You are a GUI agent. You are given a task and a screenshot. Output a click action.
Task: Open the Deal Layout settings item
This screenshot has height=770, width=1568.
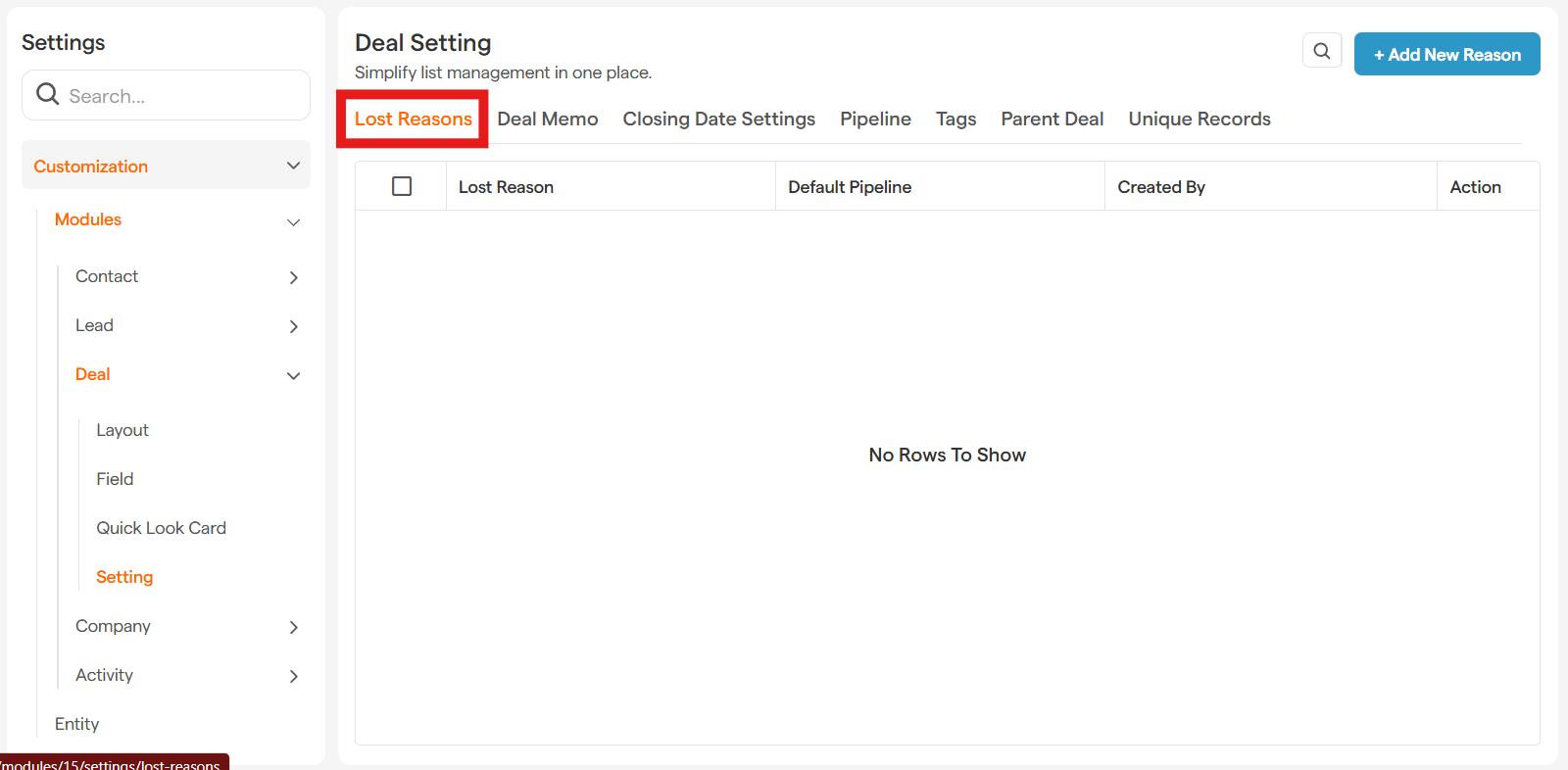pyautogui.click(x=122, y=430)
